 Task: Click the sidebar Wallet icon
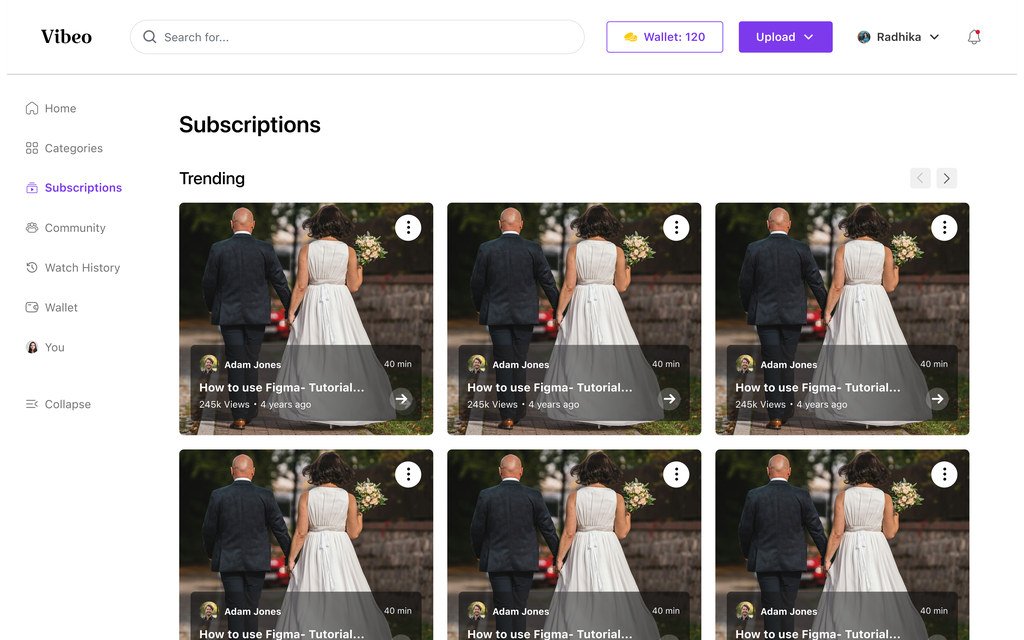31,308
